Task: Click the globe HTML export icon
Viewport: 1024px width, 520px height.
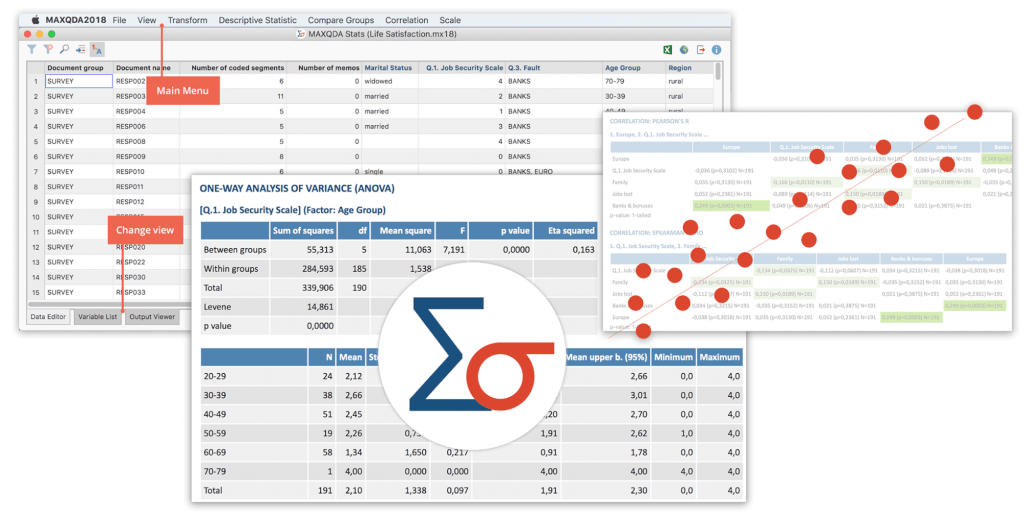Action: pyautogui.click(x=683, y=49)
